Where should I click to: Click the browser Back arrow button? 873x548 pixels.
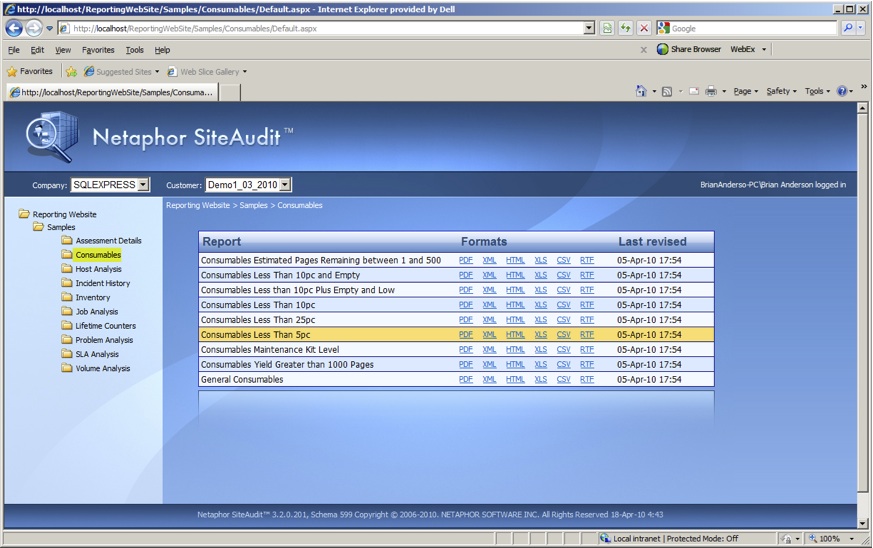click(x=14, y=28)
